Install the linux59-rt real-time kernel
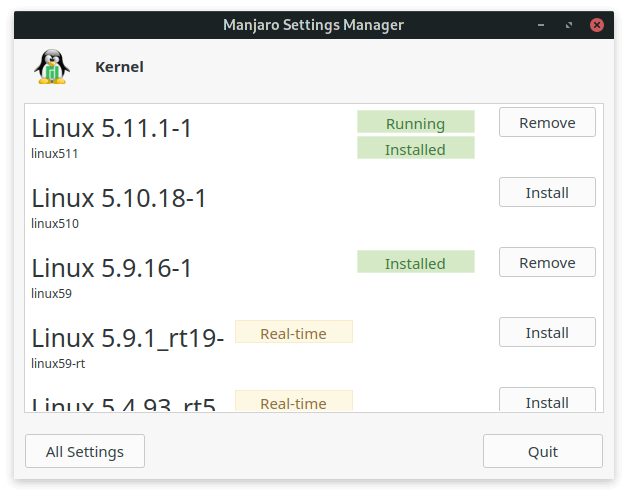 tap(547, 333)
